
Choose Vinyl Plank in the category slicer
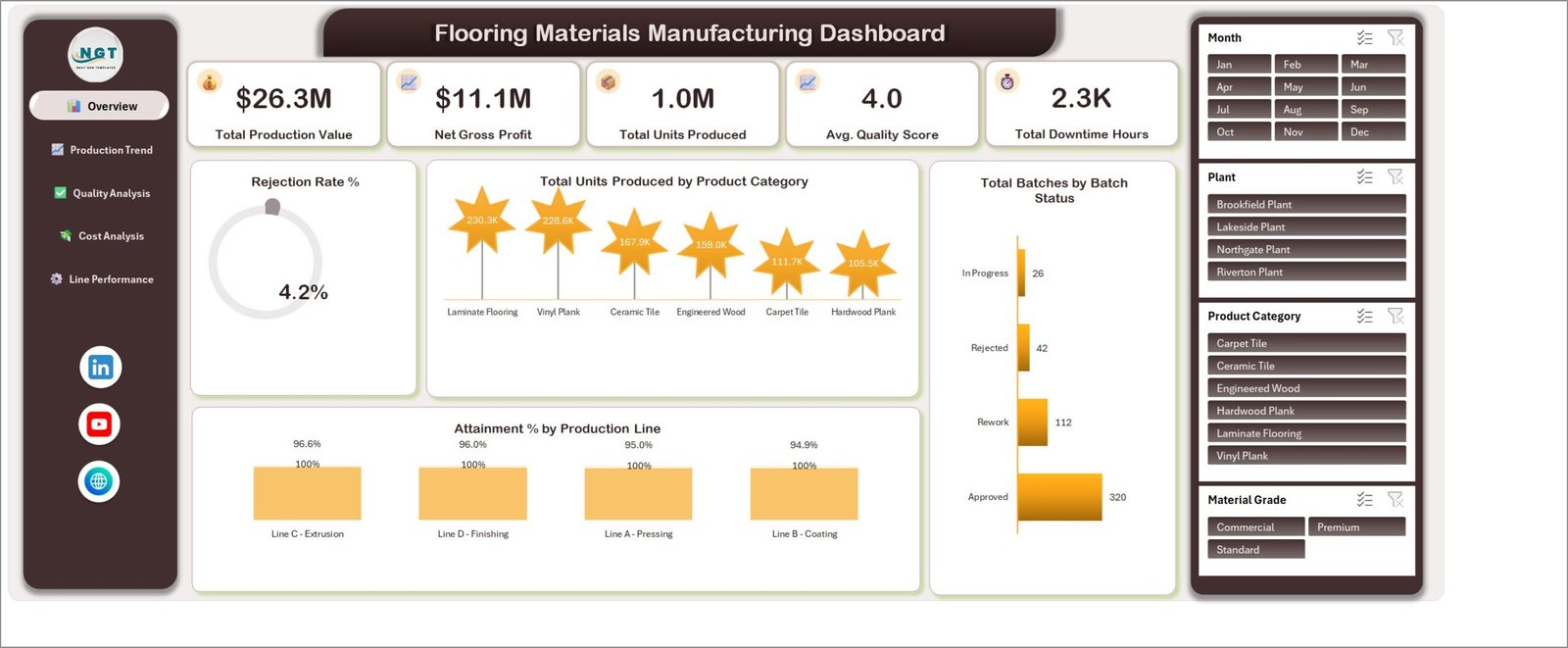[x=1306, y=456]
